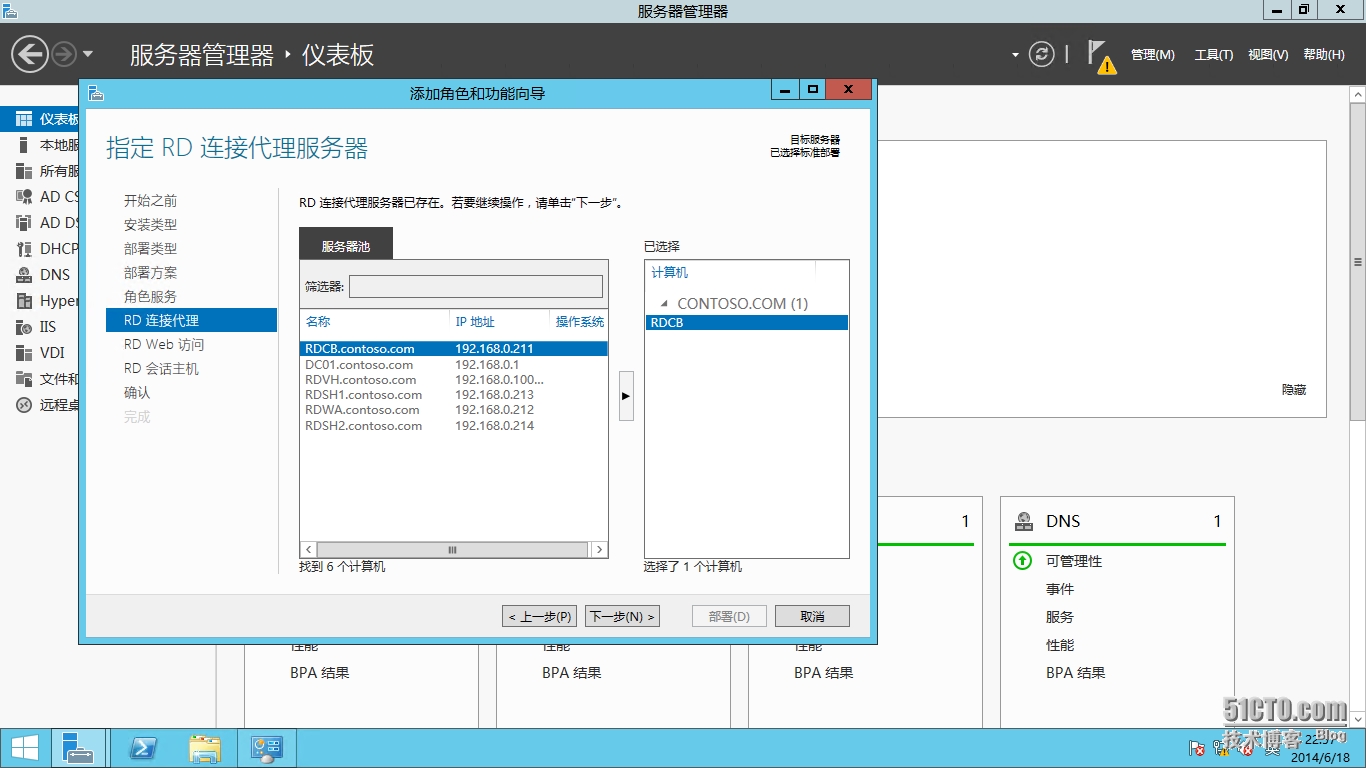This screenshot has height=768, width=1366.
Task: Click the 上一步(P) previous button
Action: coord(539,617)
